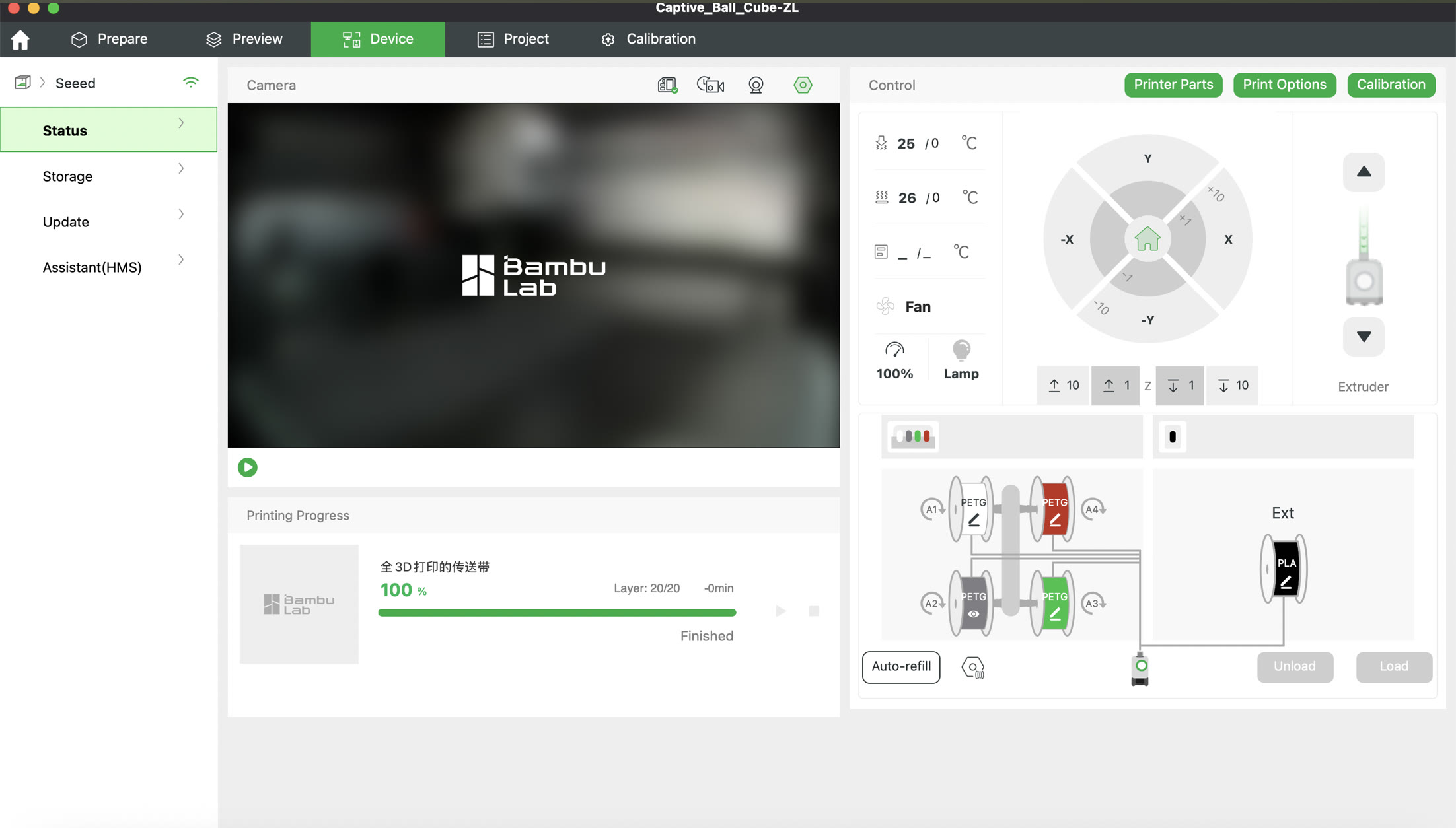Expand the Assistant(HMS) chevron
Screen dimensions: 1456x828
pyautogui.click(x=181, y=260)
